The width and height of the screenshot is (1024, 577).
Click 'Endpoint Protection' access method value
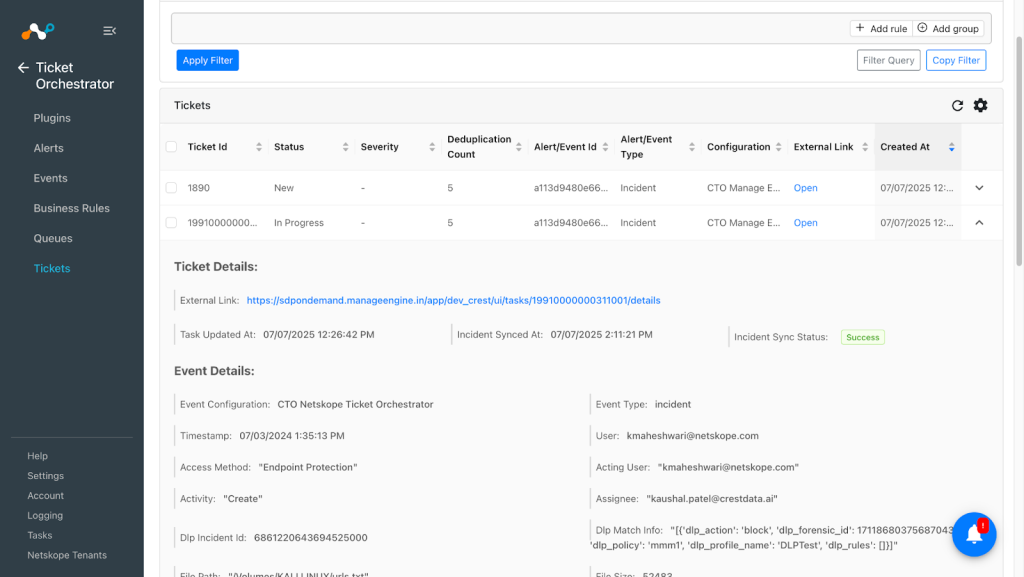[308, 467]
